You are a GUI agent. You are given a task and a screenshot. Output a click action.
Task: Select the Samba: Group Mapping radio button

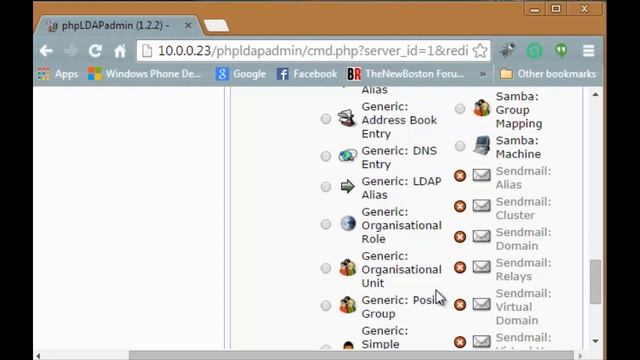click(460, 109)
